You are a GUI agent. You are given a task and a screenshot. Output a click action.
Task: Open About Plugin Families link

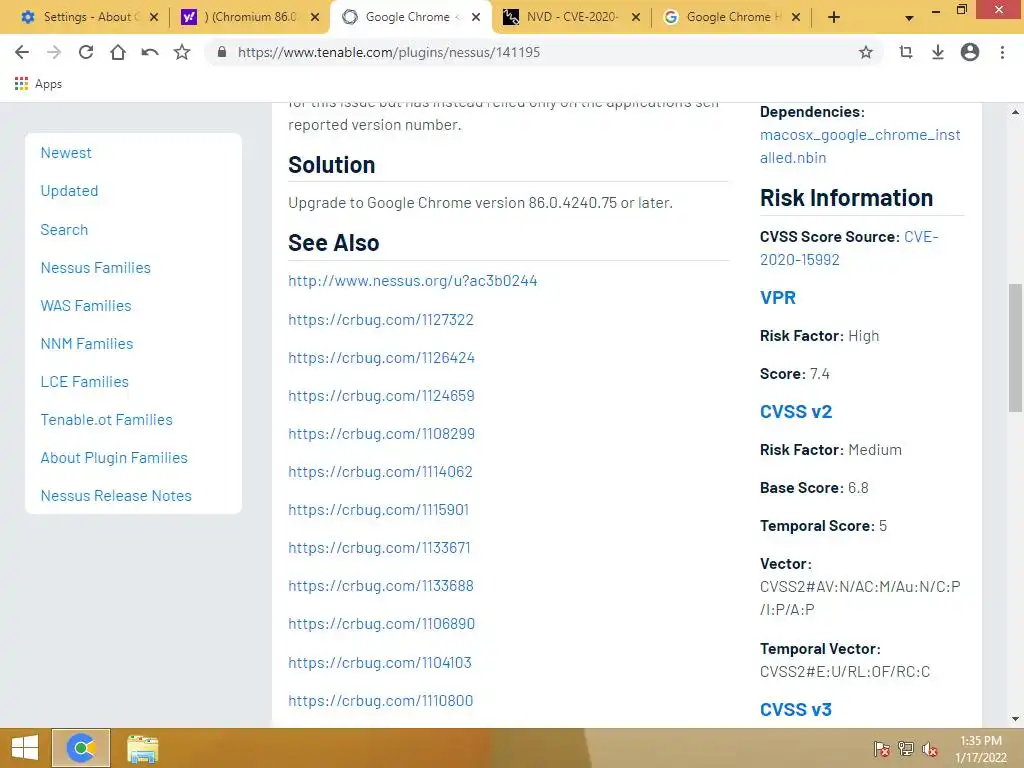pos(114,458)
